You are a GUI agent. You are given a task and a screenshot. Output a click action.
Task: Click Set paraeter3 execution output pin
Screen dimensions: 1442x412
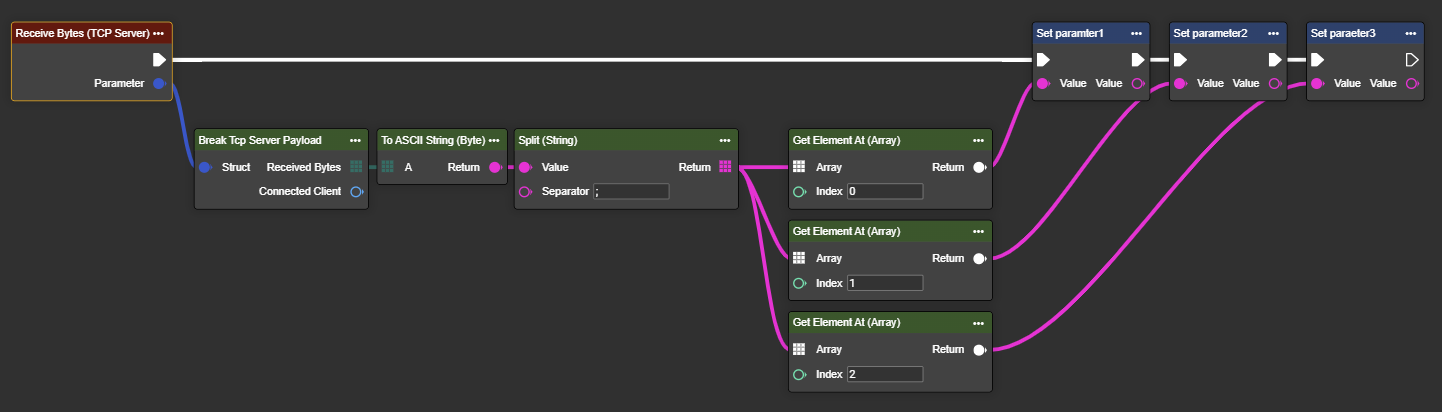pyautogui.click(x=1412, y=60)
